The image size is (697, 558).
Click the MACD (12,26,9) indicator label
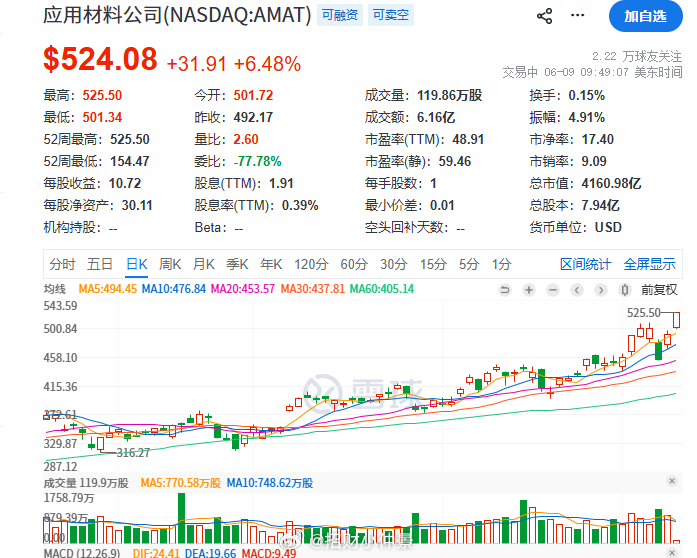coord(82,553)
